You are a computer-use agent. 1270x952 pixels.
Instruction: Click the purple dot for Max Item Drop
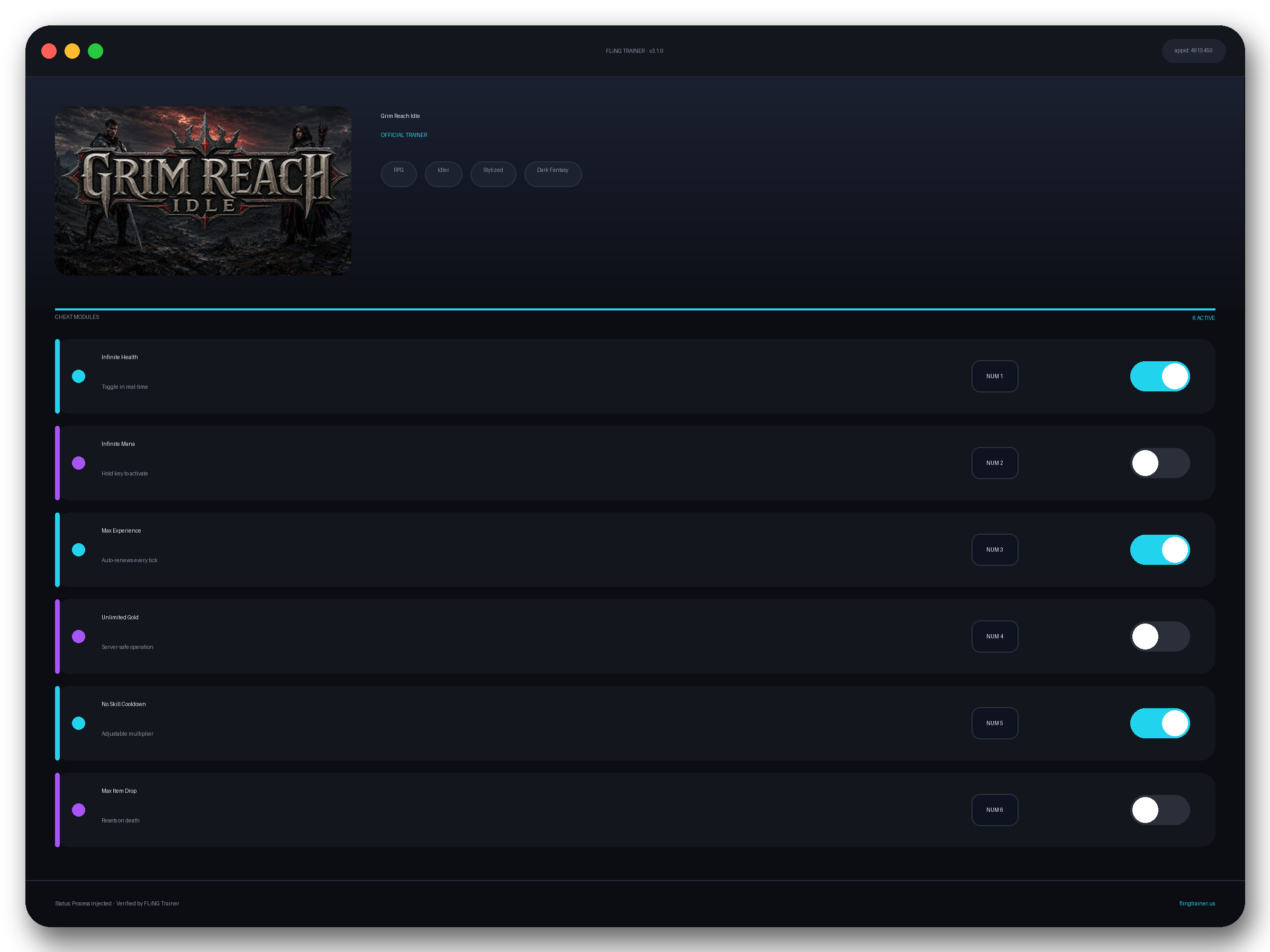(x=79, y=810)
